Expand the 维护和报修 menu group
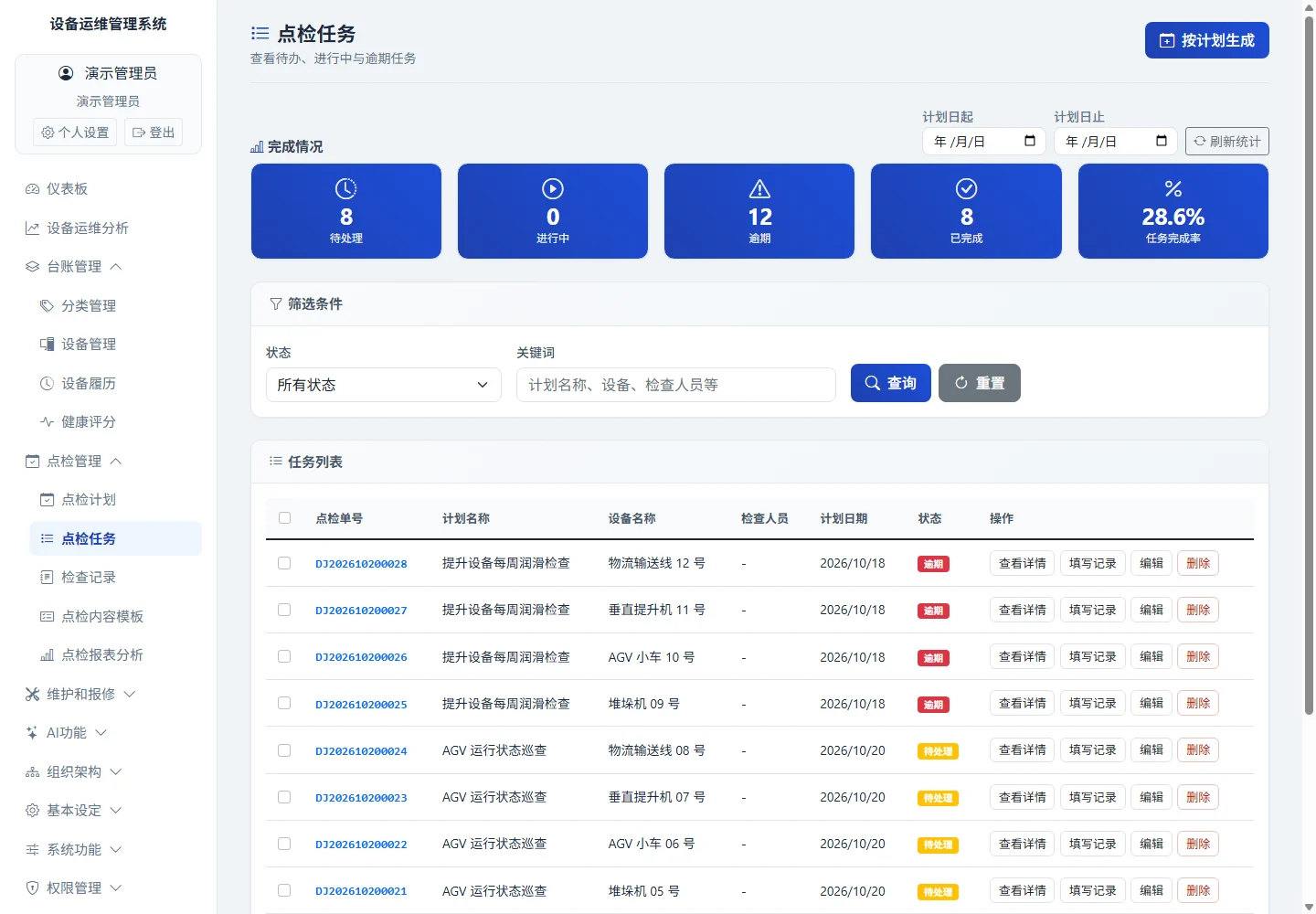Viewport: 1316px width, 914px height. click(x=80, y=695)
